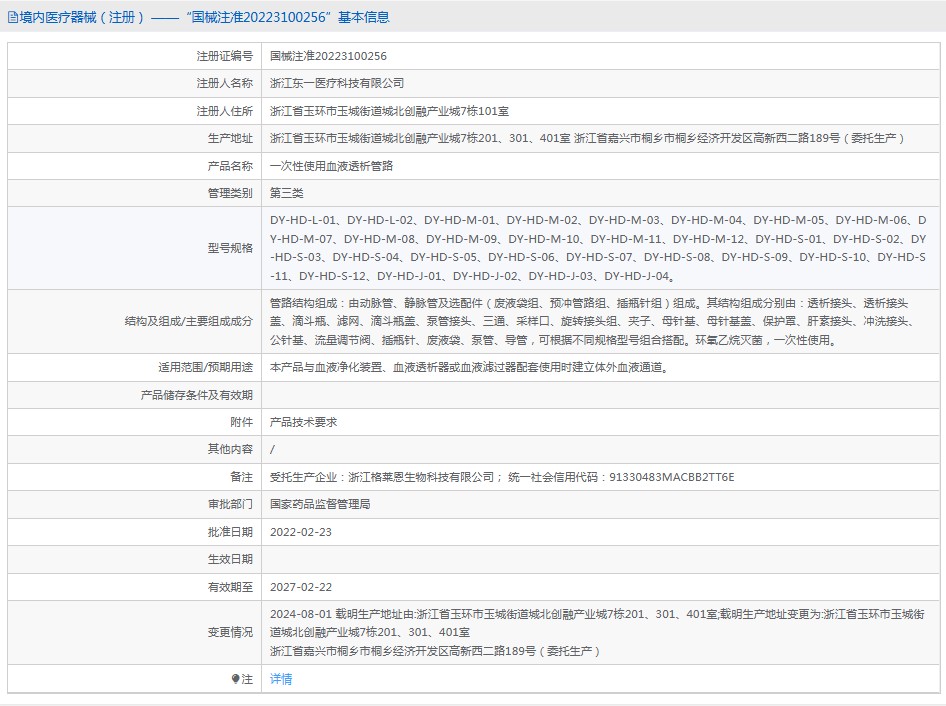Click the 管路结构组成 structure description text
This screenshot has height=706, width=946.
590,321
